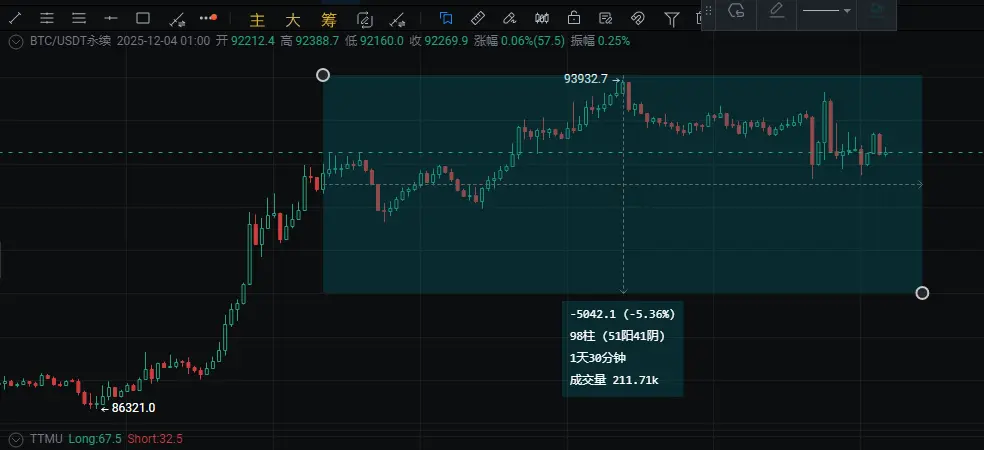Click the 成交量 211.71k volume text
984x450 pixels.
point(614,380)
